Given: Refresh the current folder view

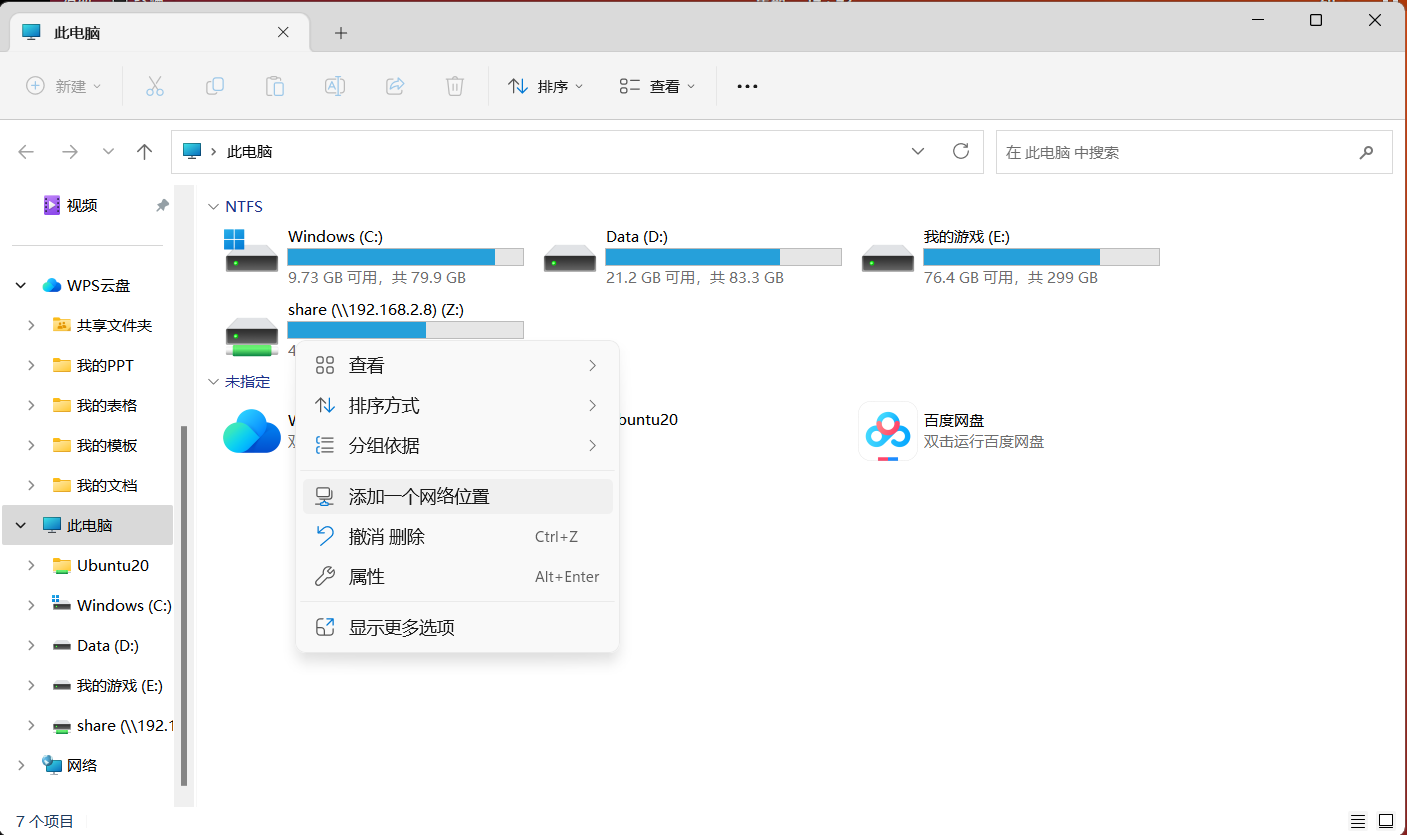Looking at the screenshot, I should tap(961, 151).
